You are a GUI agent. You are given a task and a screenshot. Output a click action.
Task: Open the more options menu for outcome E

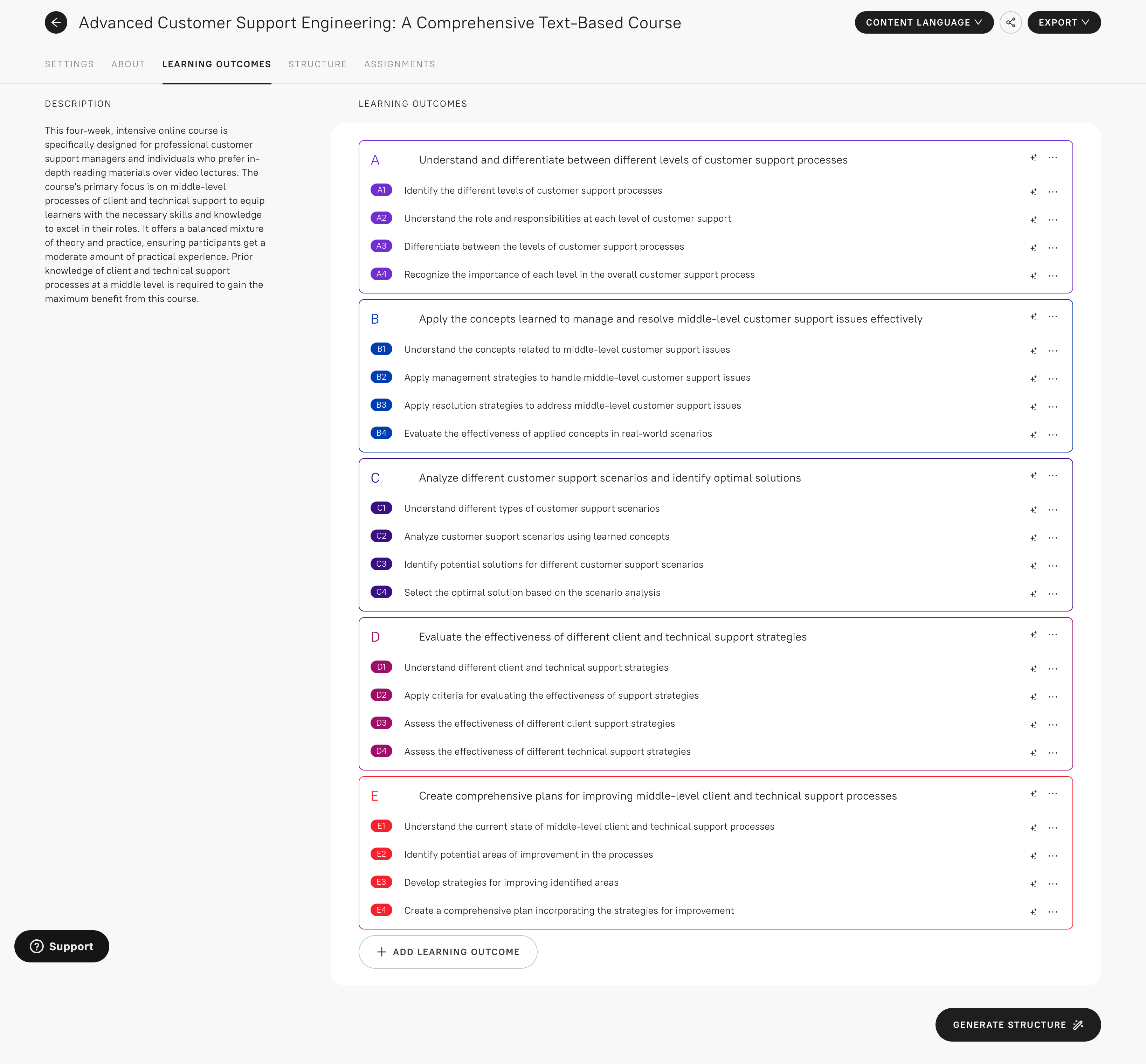1053,793
